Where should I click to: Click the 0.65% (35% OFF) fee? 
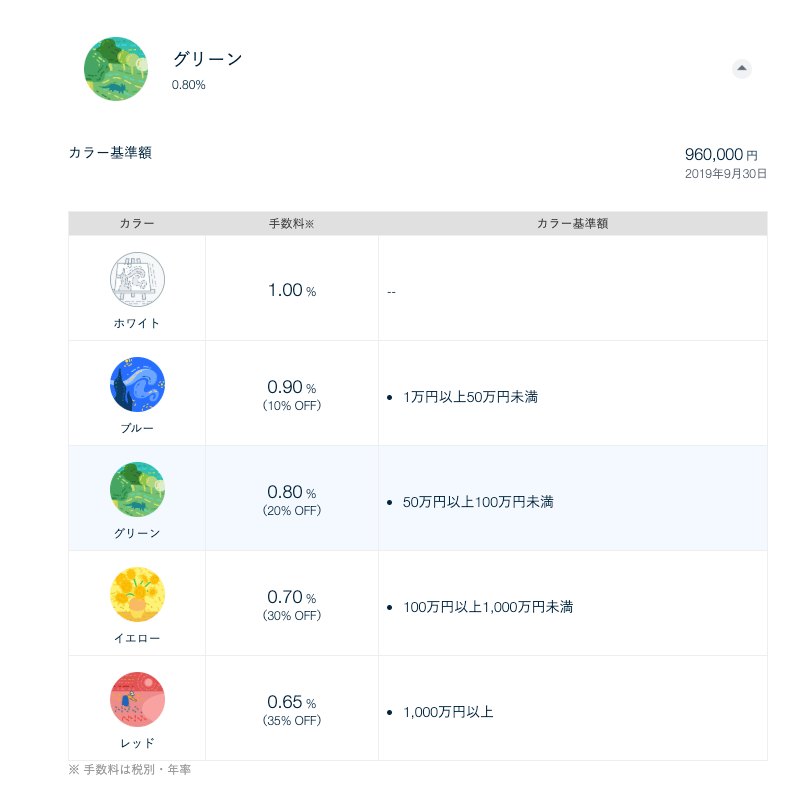tap(291, 710)
